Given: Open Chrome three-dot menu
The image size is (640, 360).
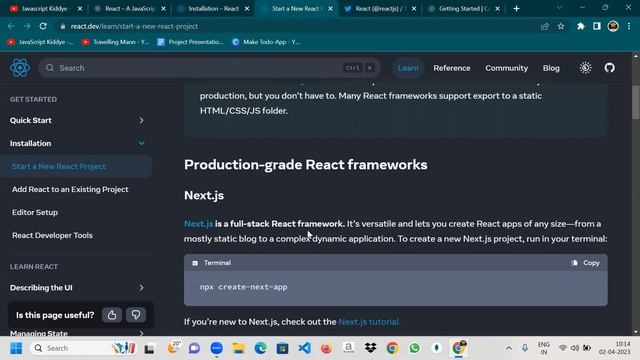Looking at the screenshot, I should pyautogui.click(x=629, y=26).
